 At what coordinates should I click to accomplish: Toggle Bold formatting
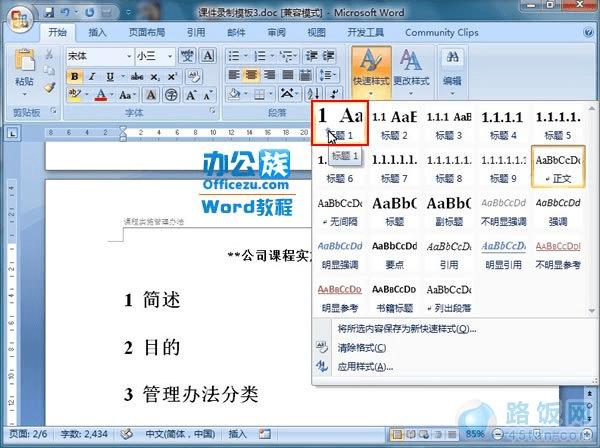point(75,77)
